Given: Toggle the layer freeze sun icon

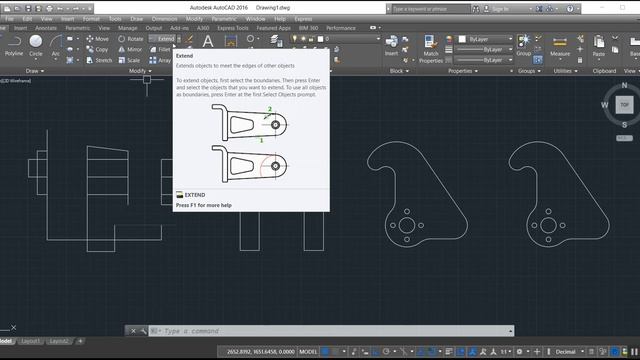Looking at the screenshot, I should pyautogui.click(x=303, y=39).
